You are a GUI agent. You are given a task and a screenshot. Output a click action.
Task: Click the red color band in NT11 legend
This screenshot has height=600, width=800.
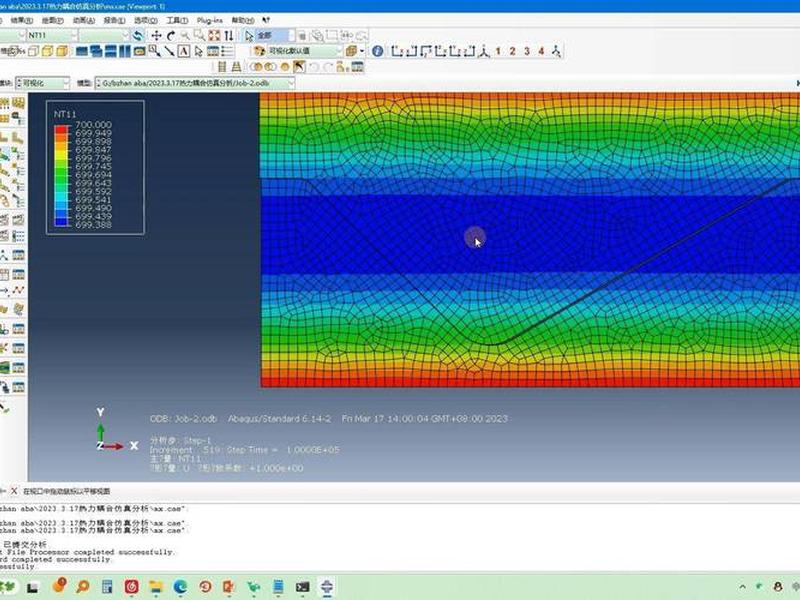61,130
